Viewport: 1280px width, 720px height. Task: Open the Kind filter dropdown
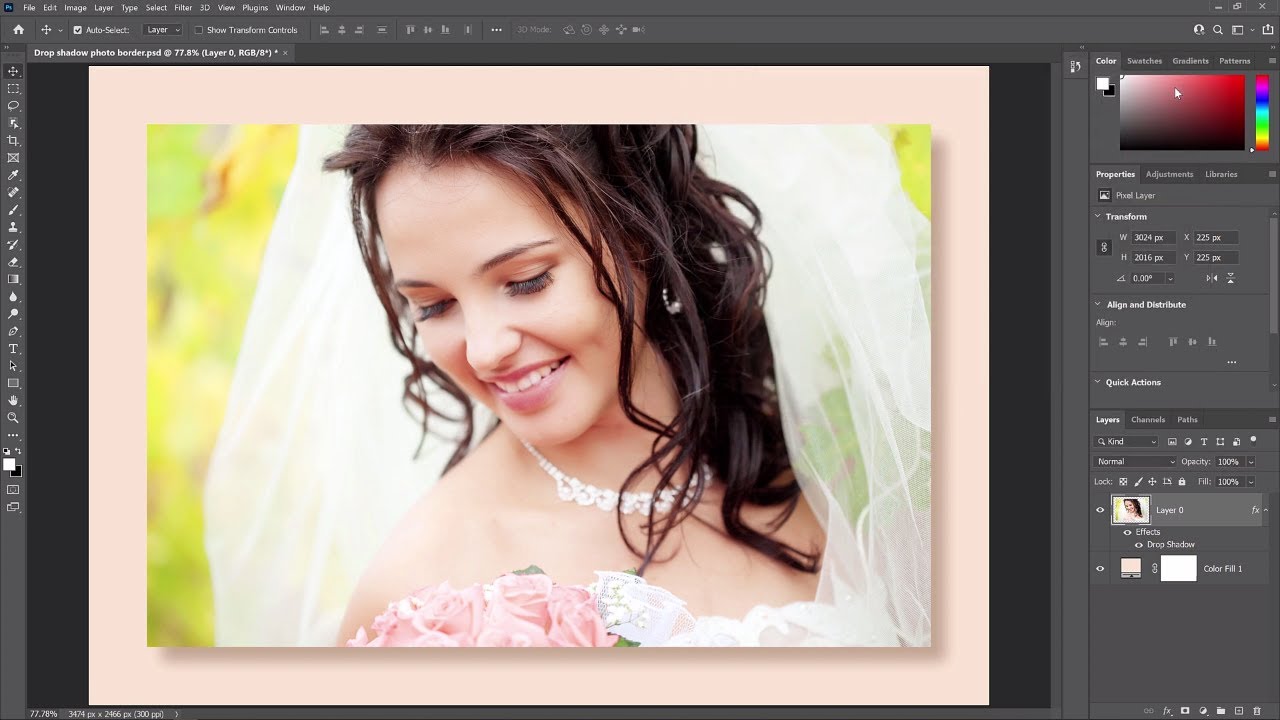[x=1127, y=442]
